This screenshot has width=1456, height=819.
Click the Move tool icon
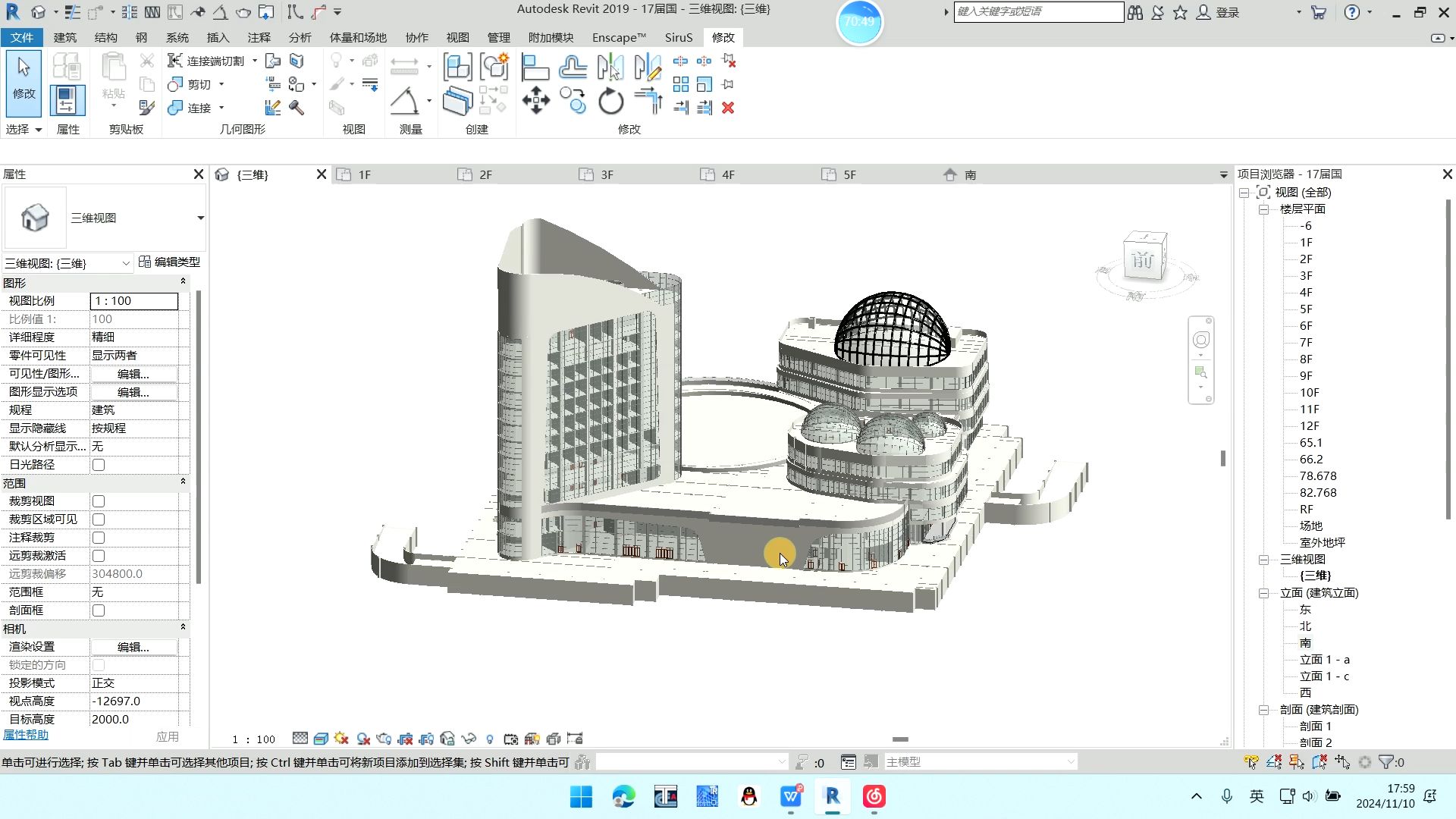click(536, 101)
